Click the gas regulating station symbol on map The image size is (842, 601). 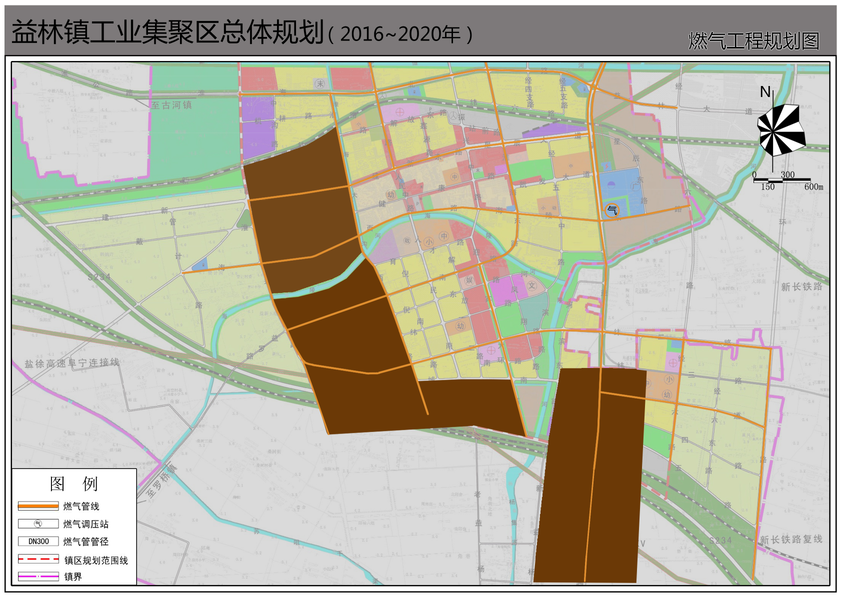(x=613, y=209)
